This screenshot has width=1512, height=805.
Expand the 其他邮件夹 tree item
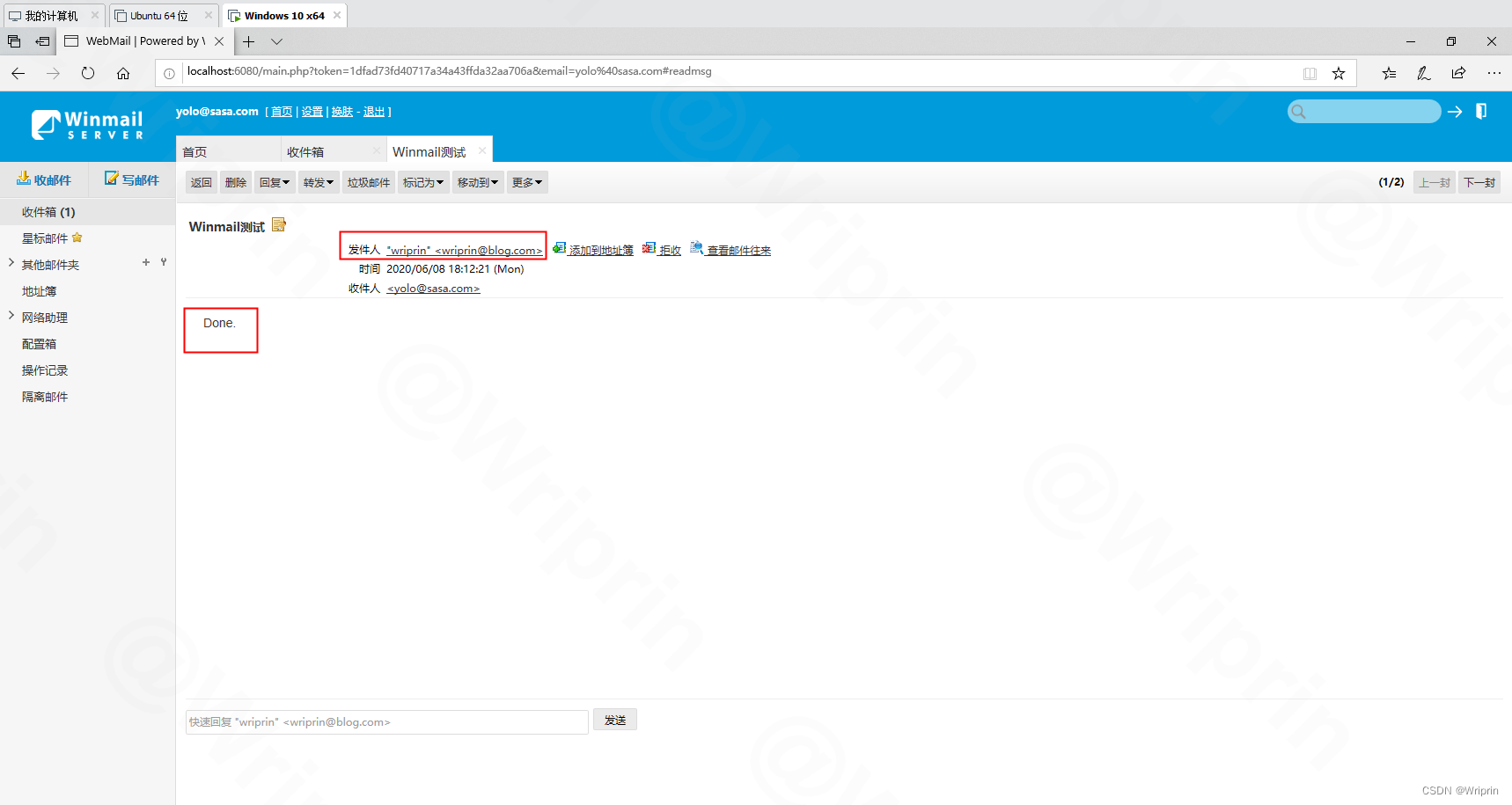[x=10, y=264]
